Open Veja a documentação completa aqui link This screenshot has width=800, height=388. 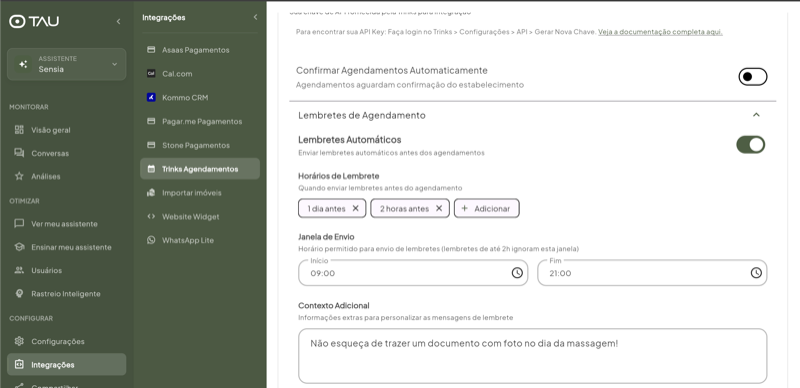pyautogui.click(x=660, y=32)
